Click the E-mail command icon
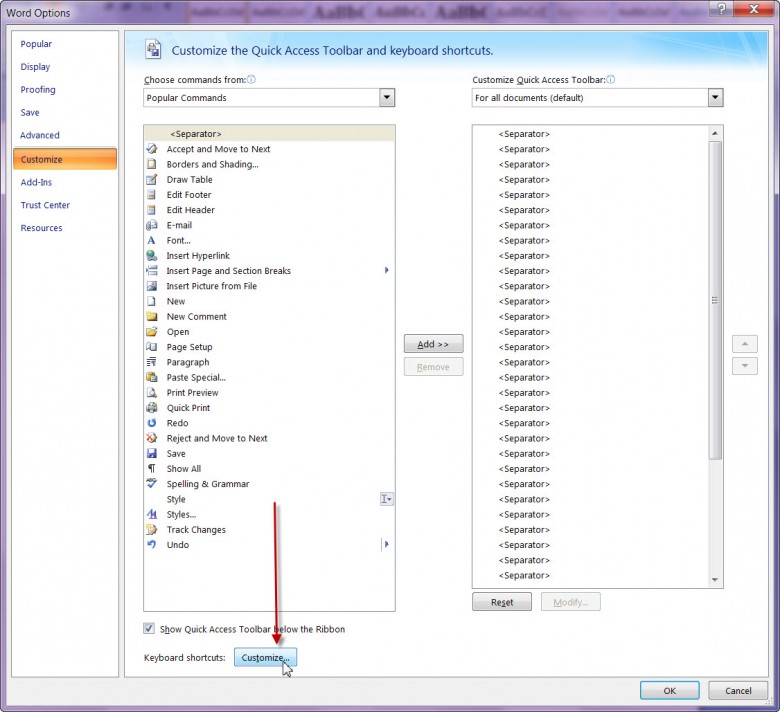Screen dimensions: 780x712 pos(152,225)
